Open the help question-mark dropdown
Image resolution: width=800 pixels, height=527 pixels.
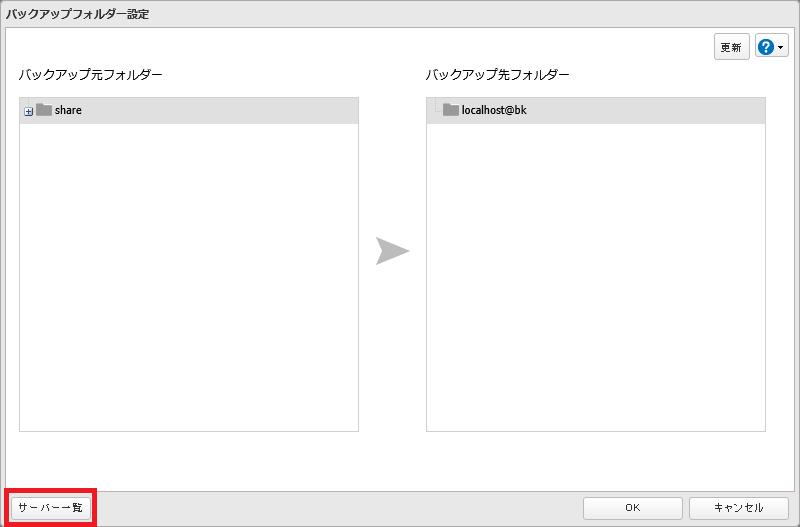pyautogui.click(x=771, y=47)
